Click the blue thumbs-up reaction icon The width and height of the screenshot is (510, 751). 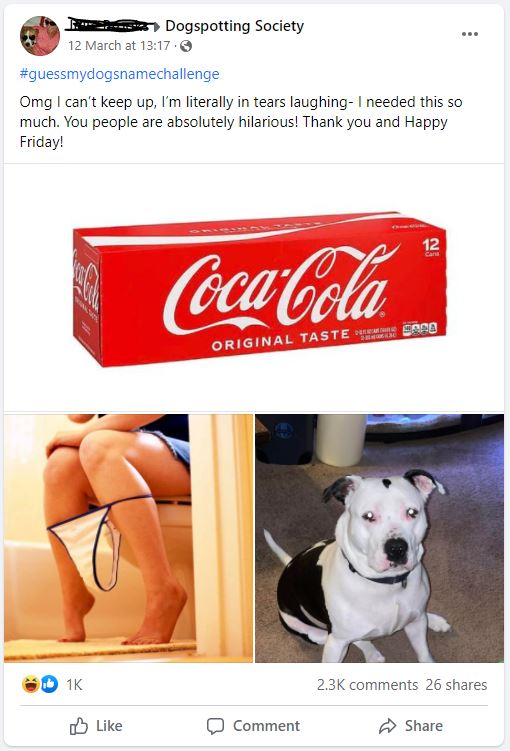click(x=49, y=684)
